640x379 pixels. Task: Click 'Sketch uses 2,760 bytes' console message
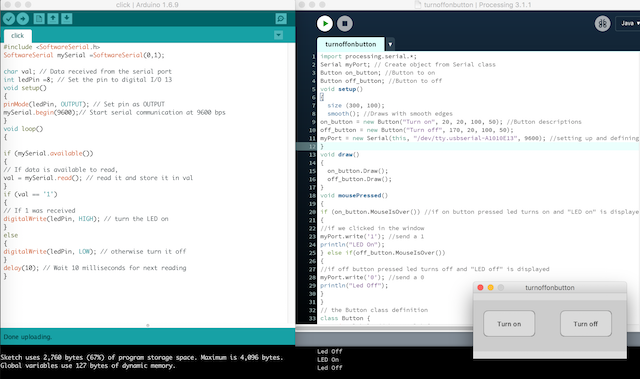pyautogui.click(x=142, y=357)
